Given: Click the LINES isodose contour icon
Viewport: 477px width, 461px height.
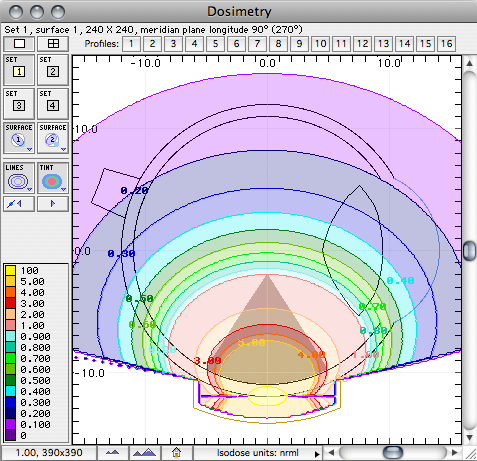Looking at the screenshot, I should click(x=19, y=178).
